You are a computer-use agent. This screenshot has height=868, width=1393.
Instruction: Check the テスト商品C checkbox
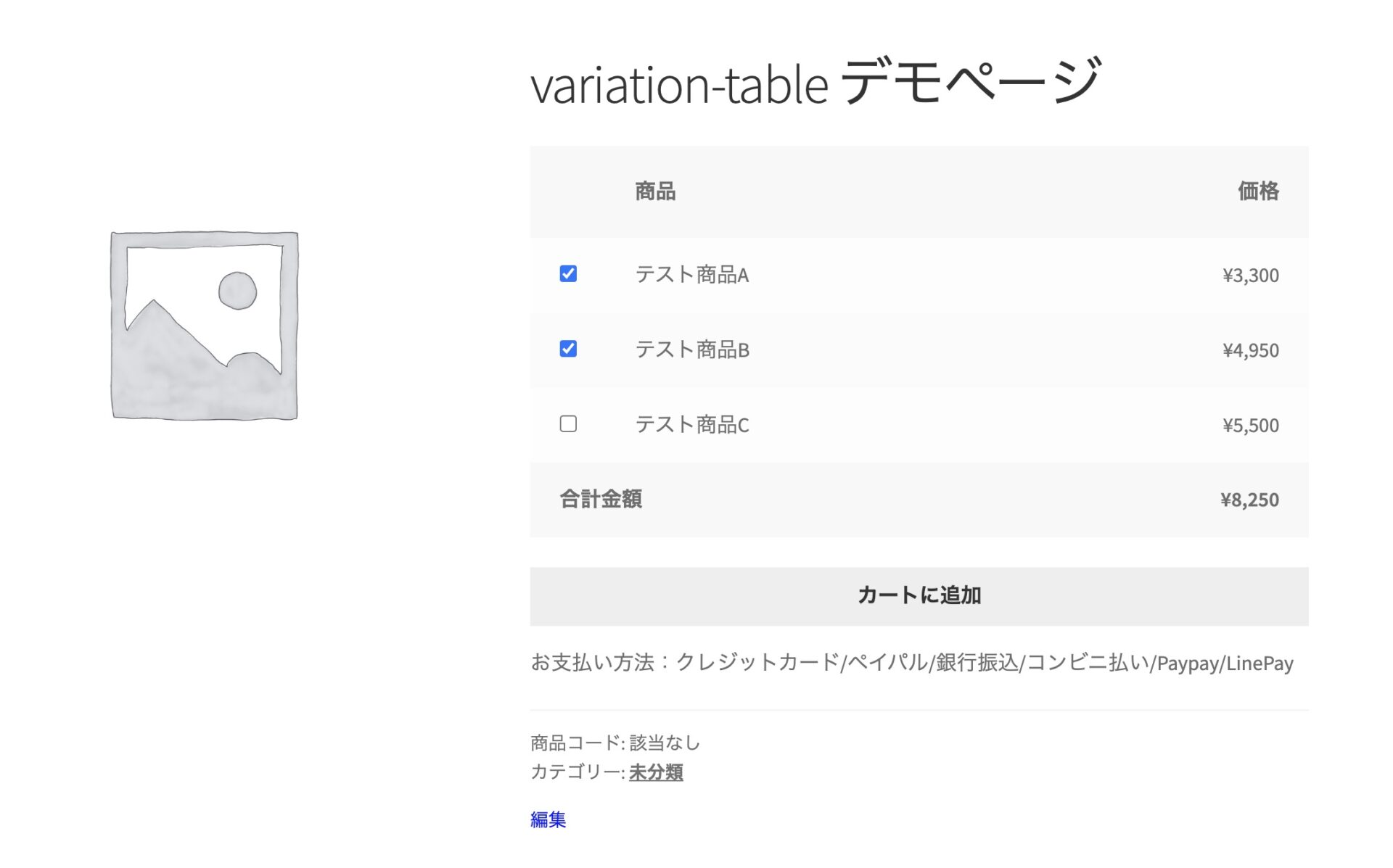[x=568, y=424]
